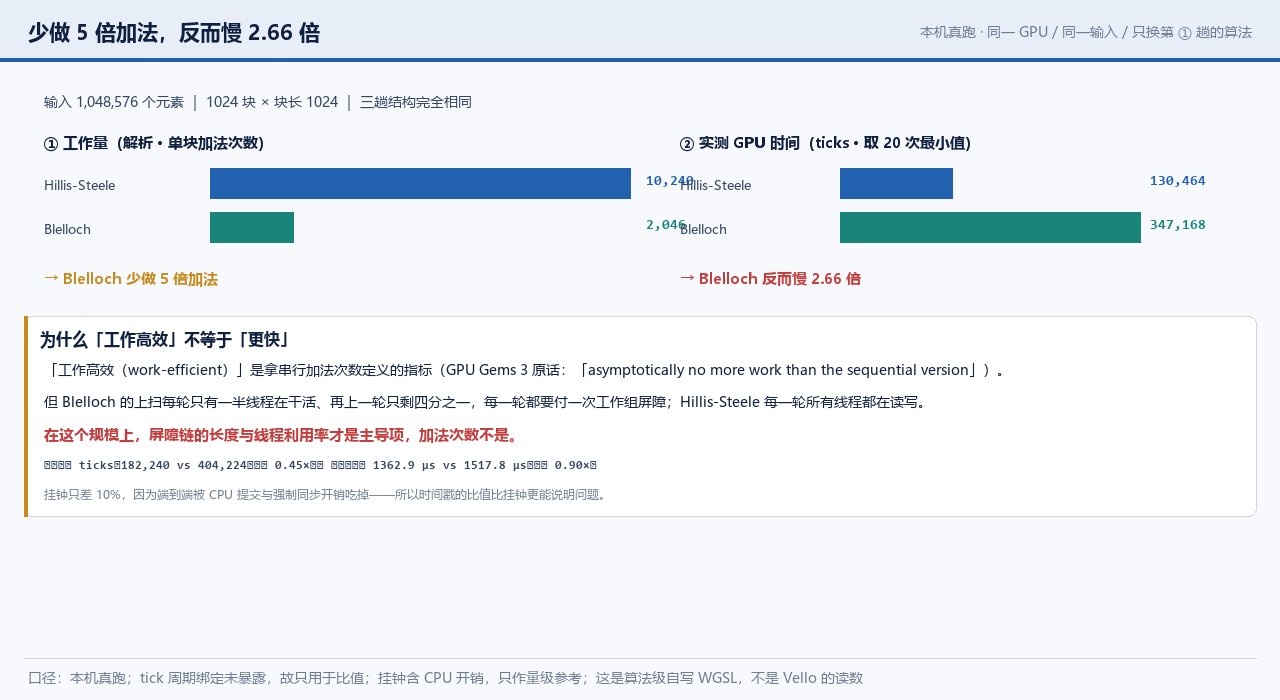The width and height of the screenshot is (1280, 700).
Task: Click the paragraph starting 但 Blelloch 的上扫每轮
Action: 485,403
